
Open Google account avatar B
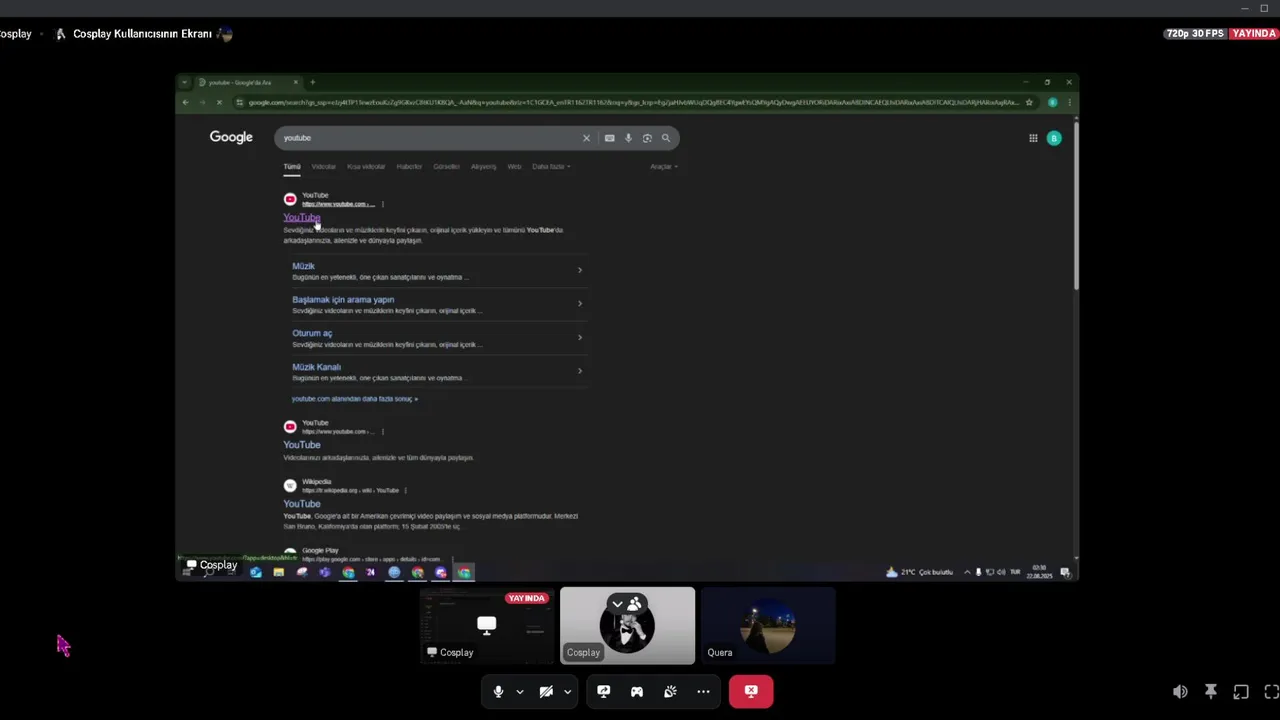point(1054,138)
